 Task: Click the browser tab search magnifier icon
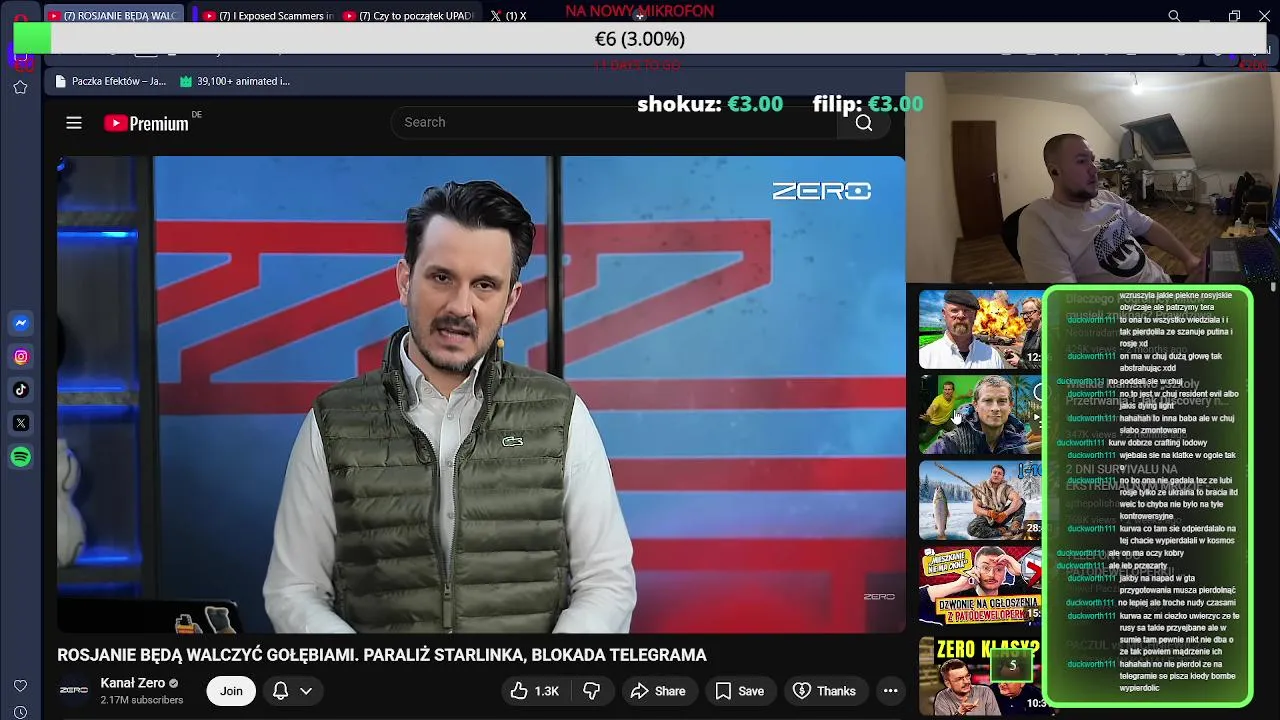coord(1174,16)
